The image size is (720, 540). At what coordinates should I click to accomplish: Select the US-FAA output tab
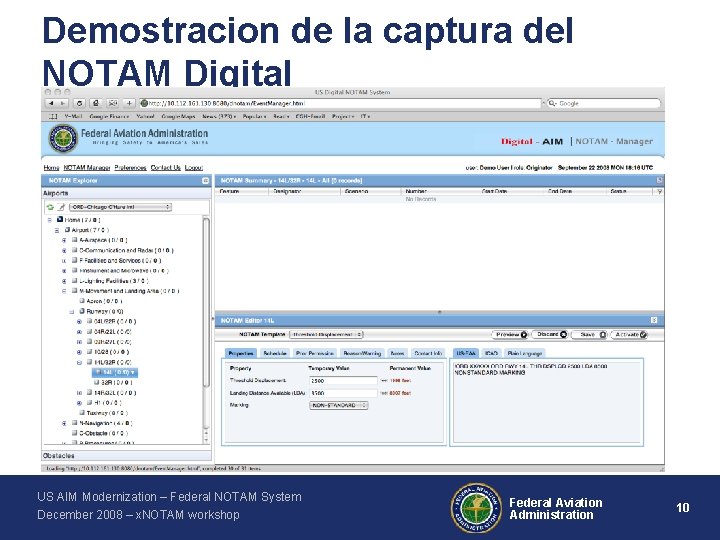tap(466, 353)
